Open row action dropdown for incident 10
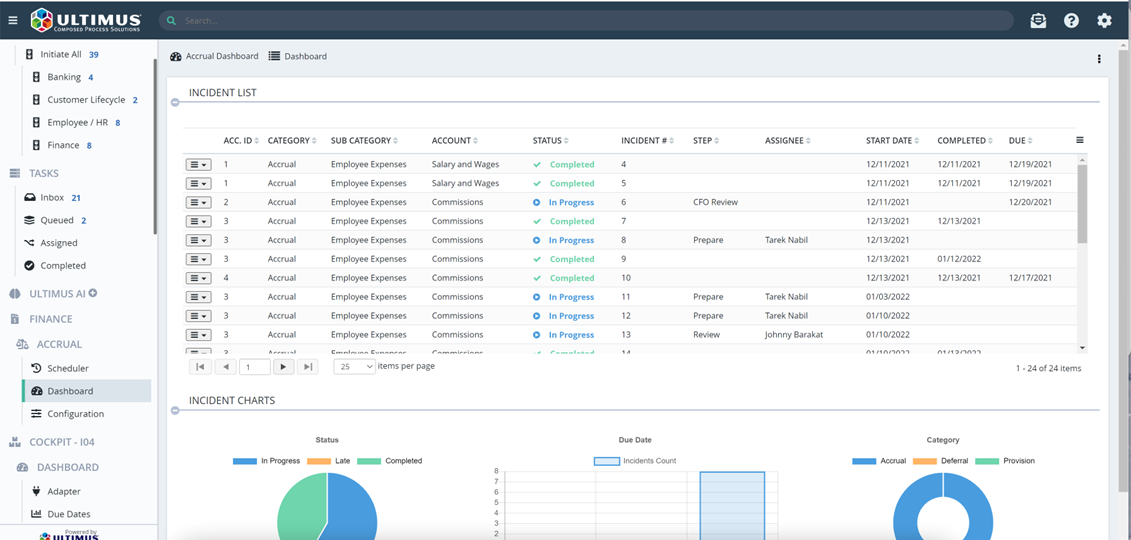 198,278
